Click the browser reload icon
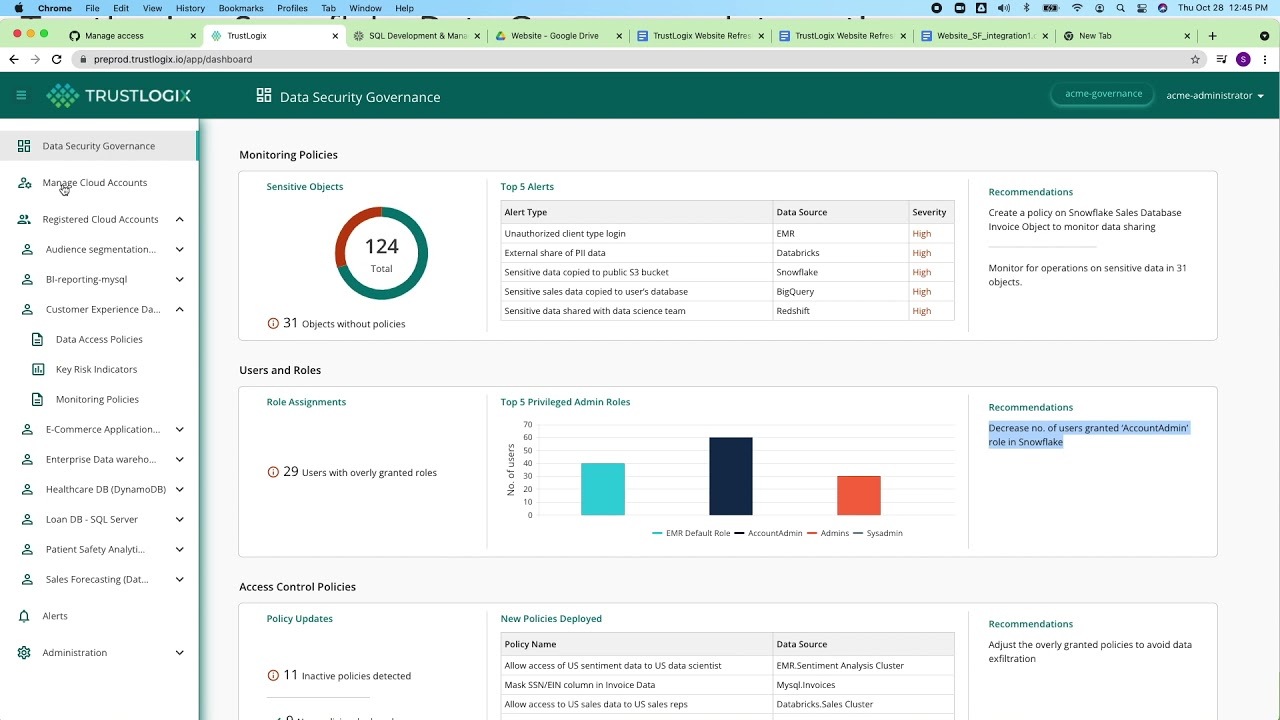 tap(56, 59)
